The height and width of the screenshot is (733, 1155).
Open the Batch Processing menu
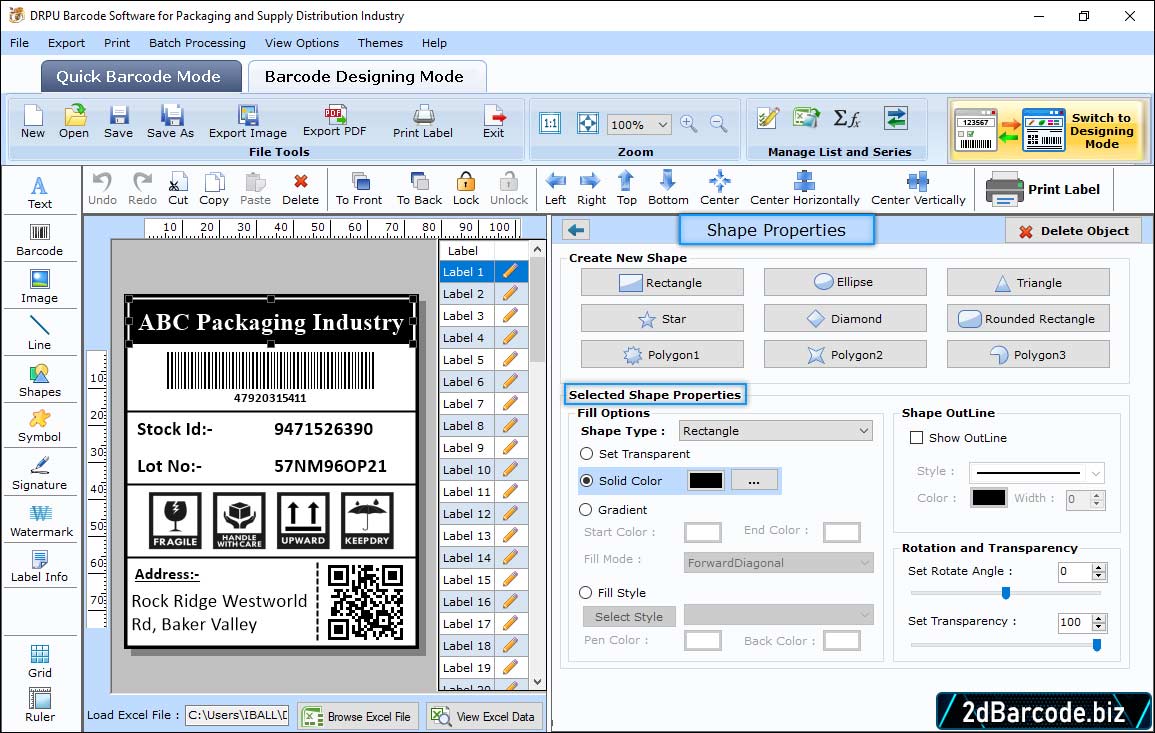(x=197, y=43)
